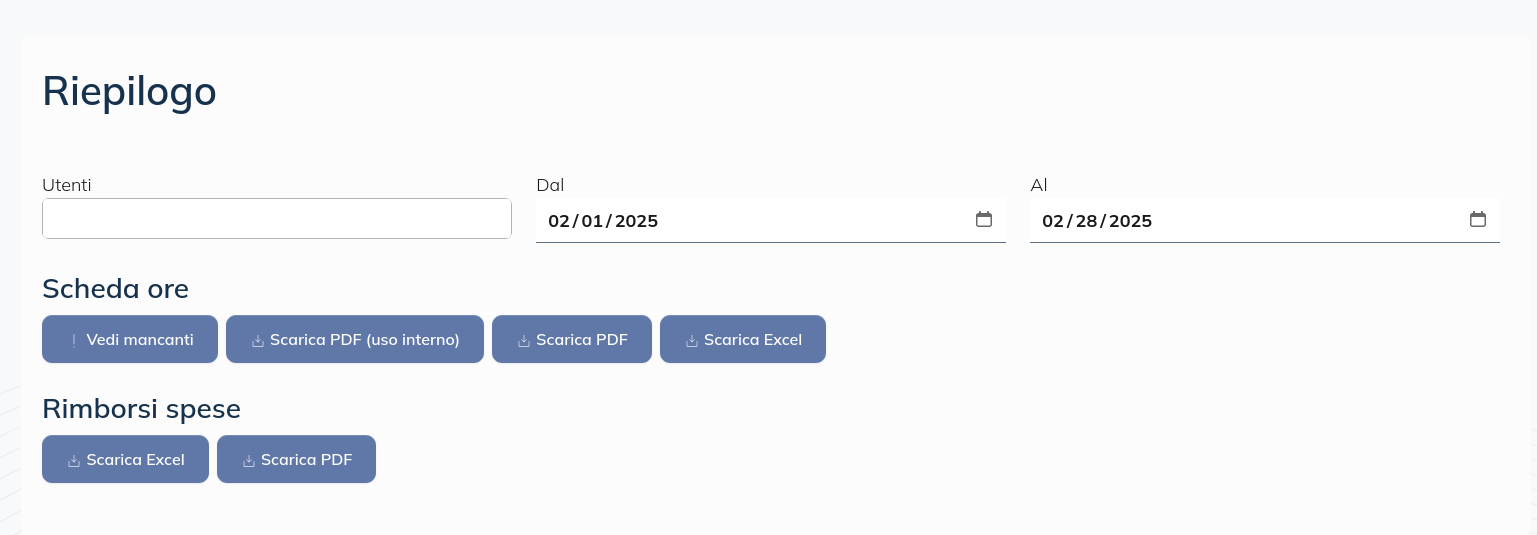
Task: Select the month segment in Al date
Action: tap(1052, 221)
